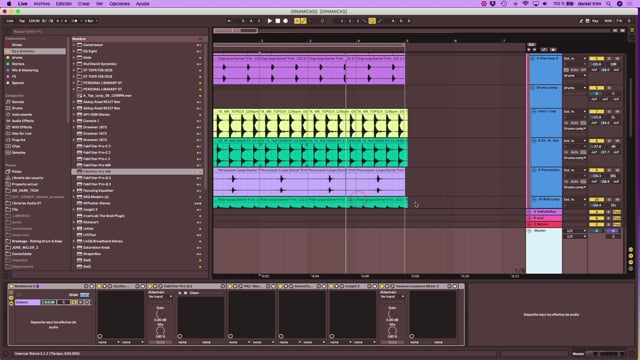Click the Instruments category icon
This screenshot has height=360, width=640.
[x=8, y=115]
